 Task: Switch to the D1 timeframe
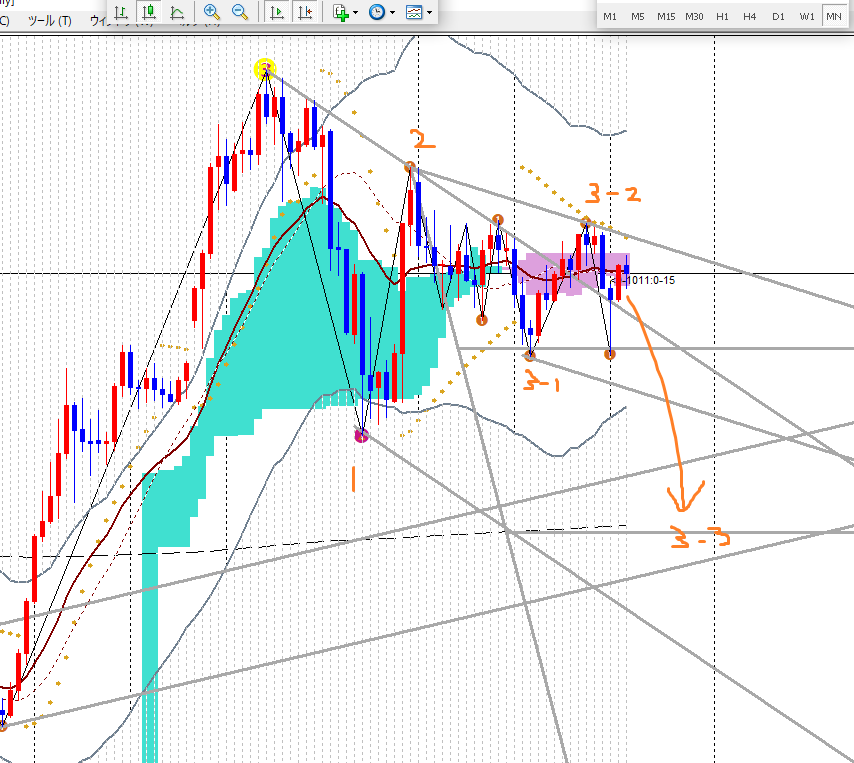pos(778,17)
